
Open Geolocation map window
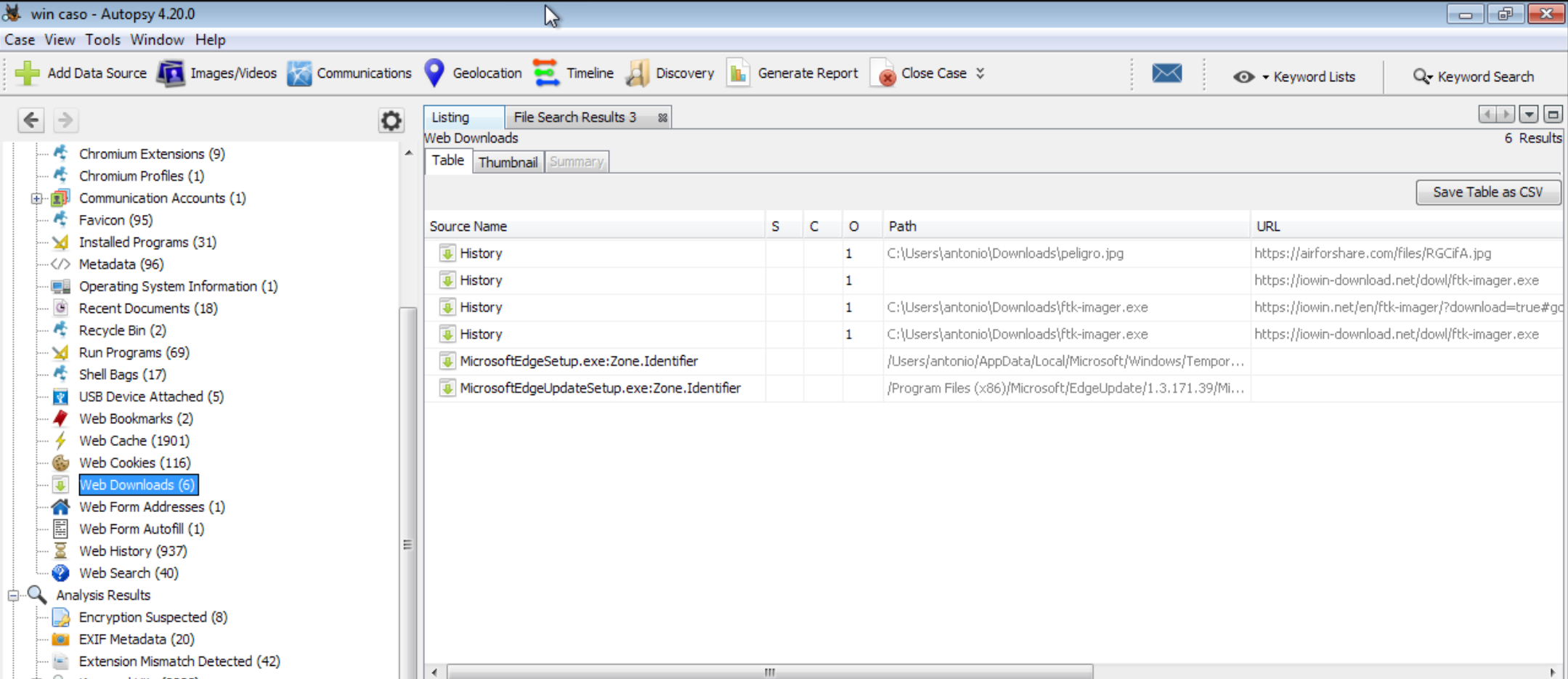coord(473,73)
